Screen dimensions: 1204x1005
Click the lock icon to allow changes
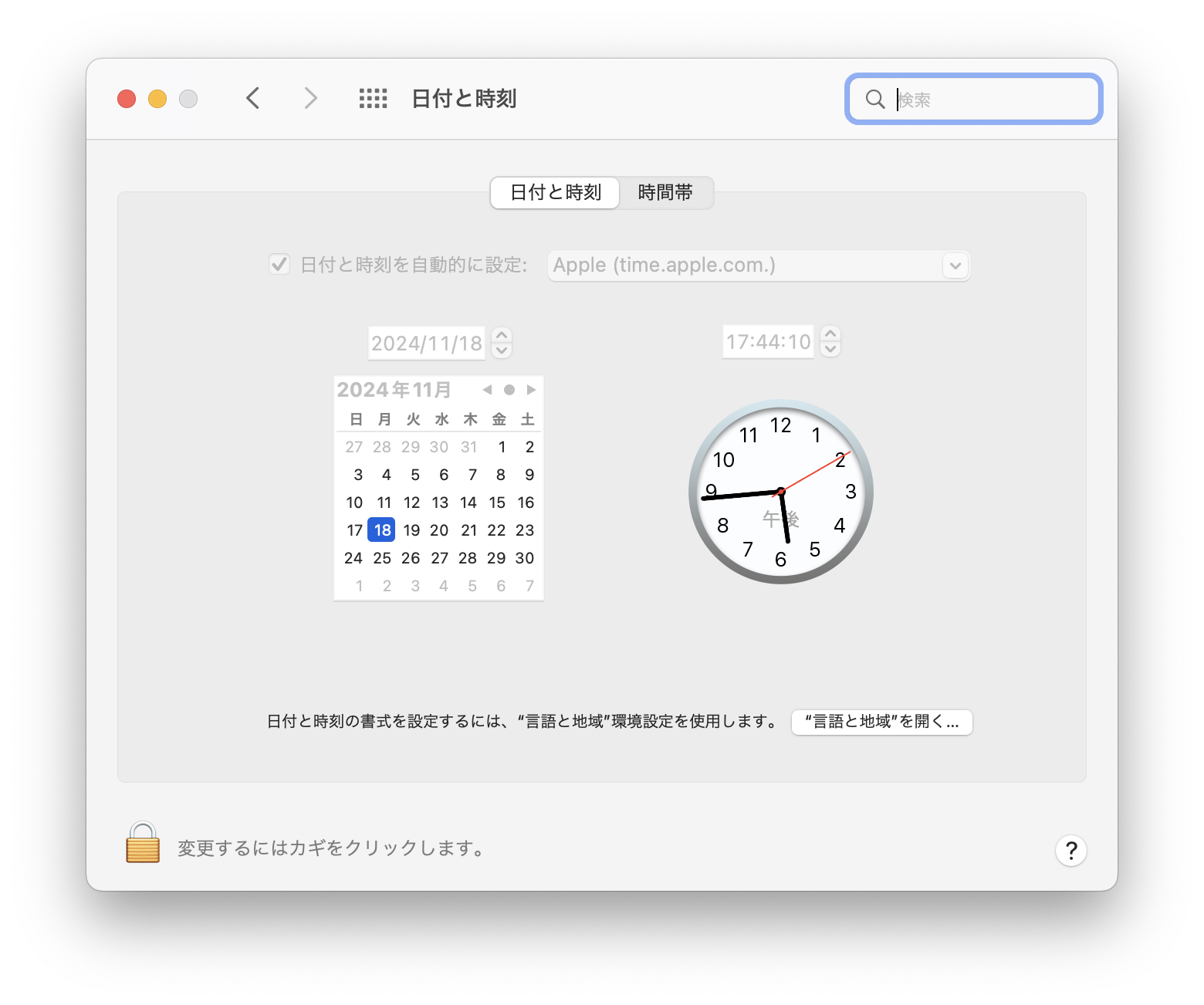[143, 843]
